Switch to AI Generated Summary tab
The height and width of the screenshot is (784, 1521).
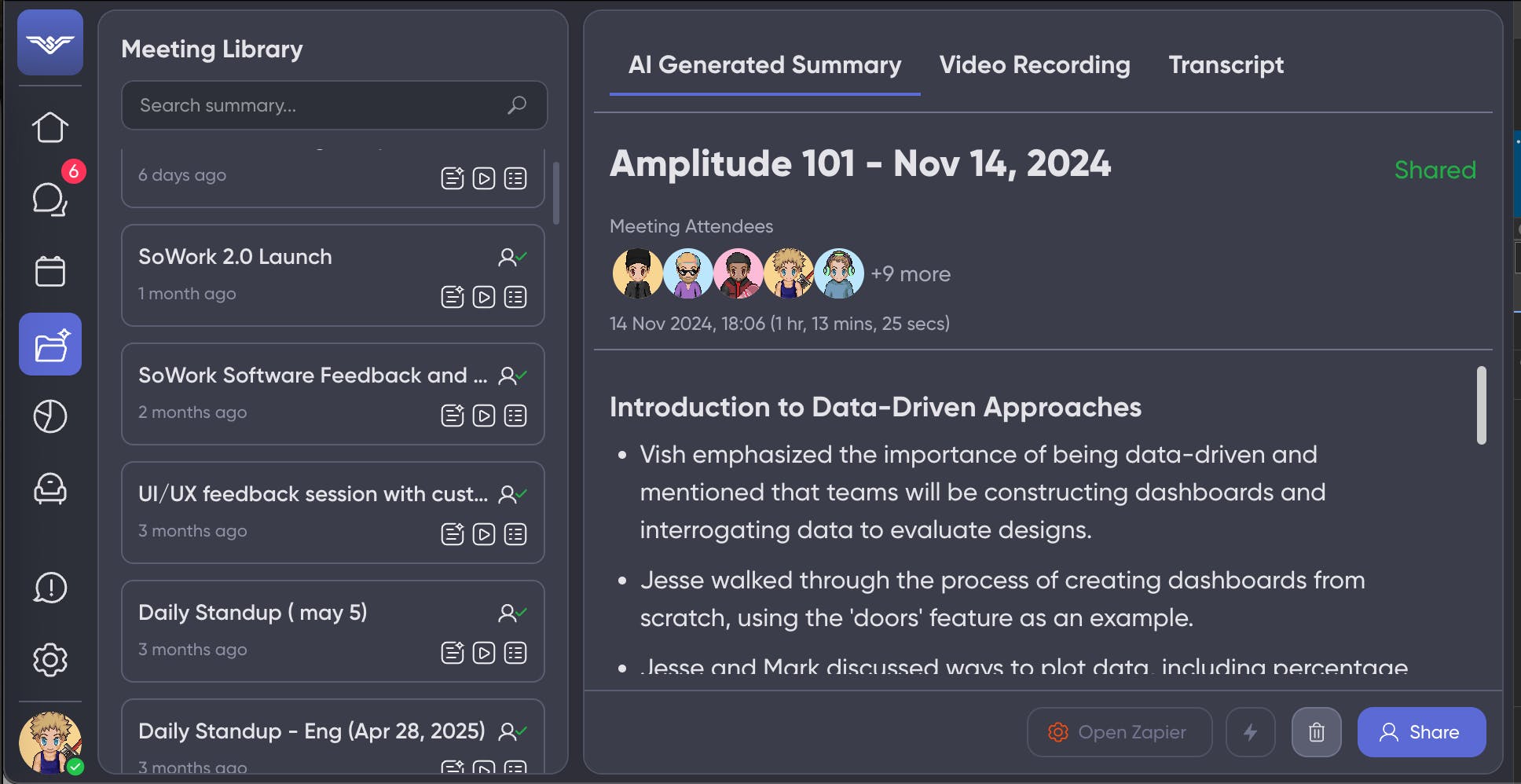click(764, 65)
